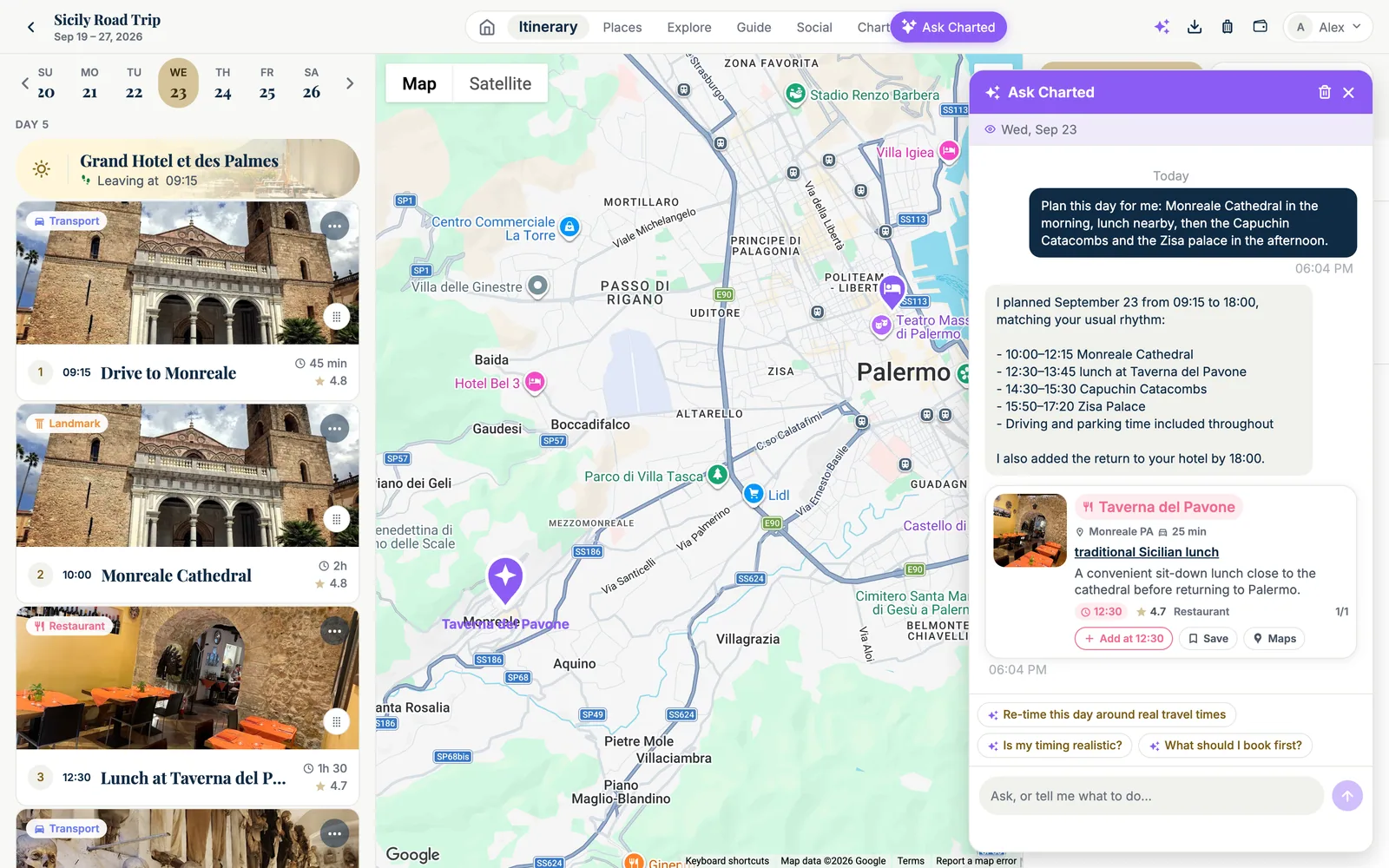Image resolution: width=1389 pixels, height=868 pixels.
Task: Open the Guide tab
Action: [x=754, y=27]
